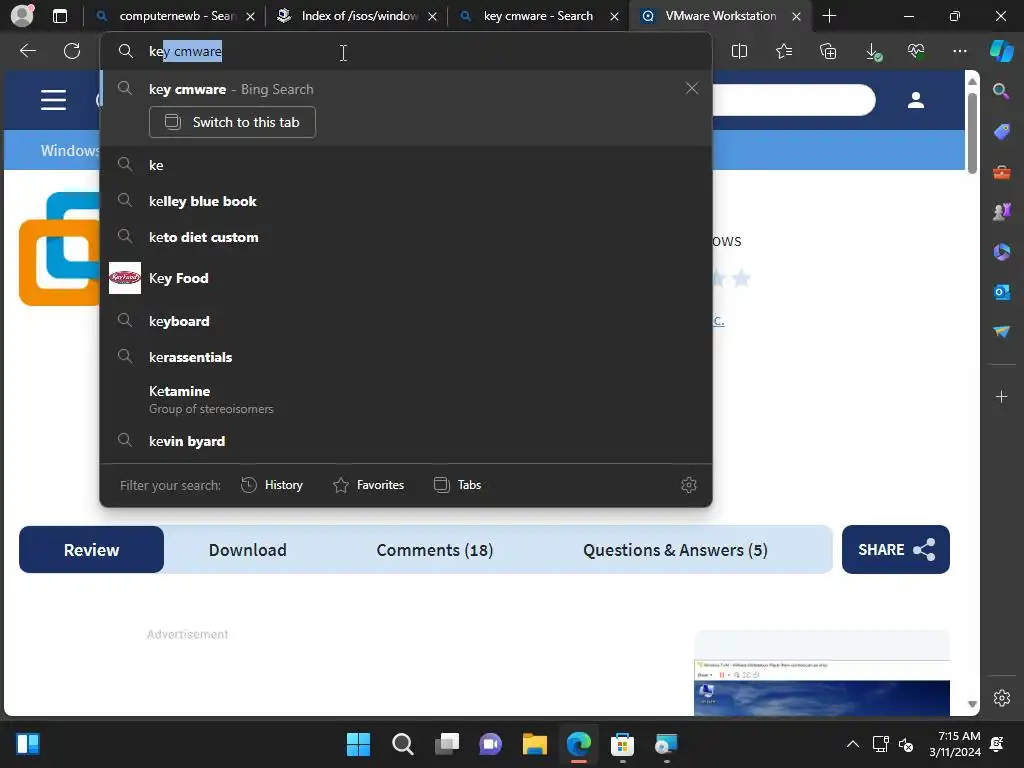Open the sidebar Tools briefcase icon

pyautogui.click(x=1001, y=172)
